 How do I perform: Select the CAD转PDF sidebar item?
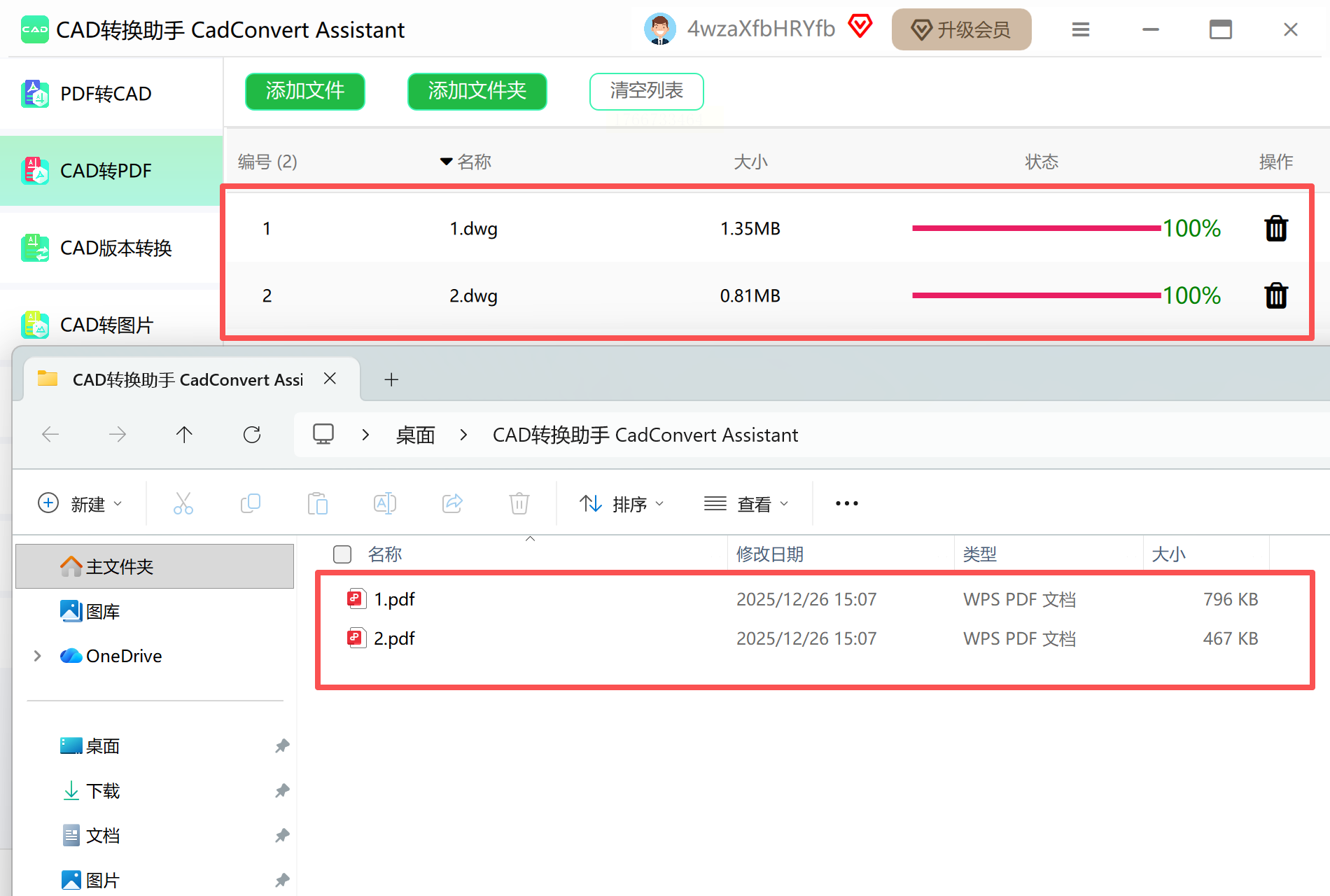111,171
